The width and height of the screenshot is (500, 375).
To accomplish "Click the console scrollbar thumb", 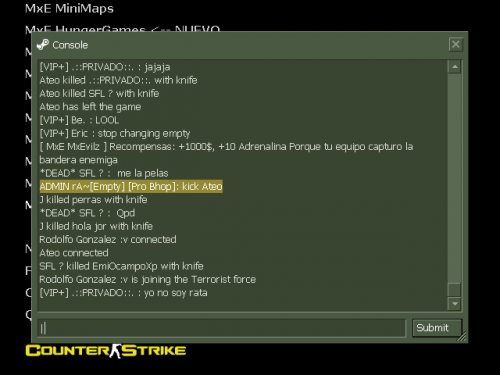I will pyautogui.click(x=454, y=290).
